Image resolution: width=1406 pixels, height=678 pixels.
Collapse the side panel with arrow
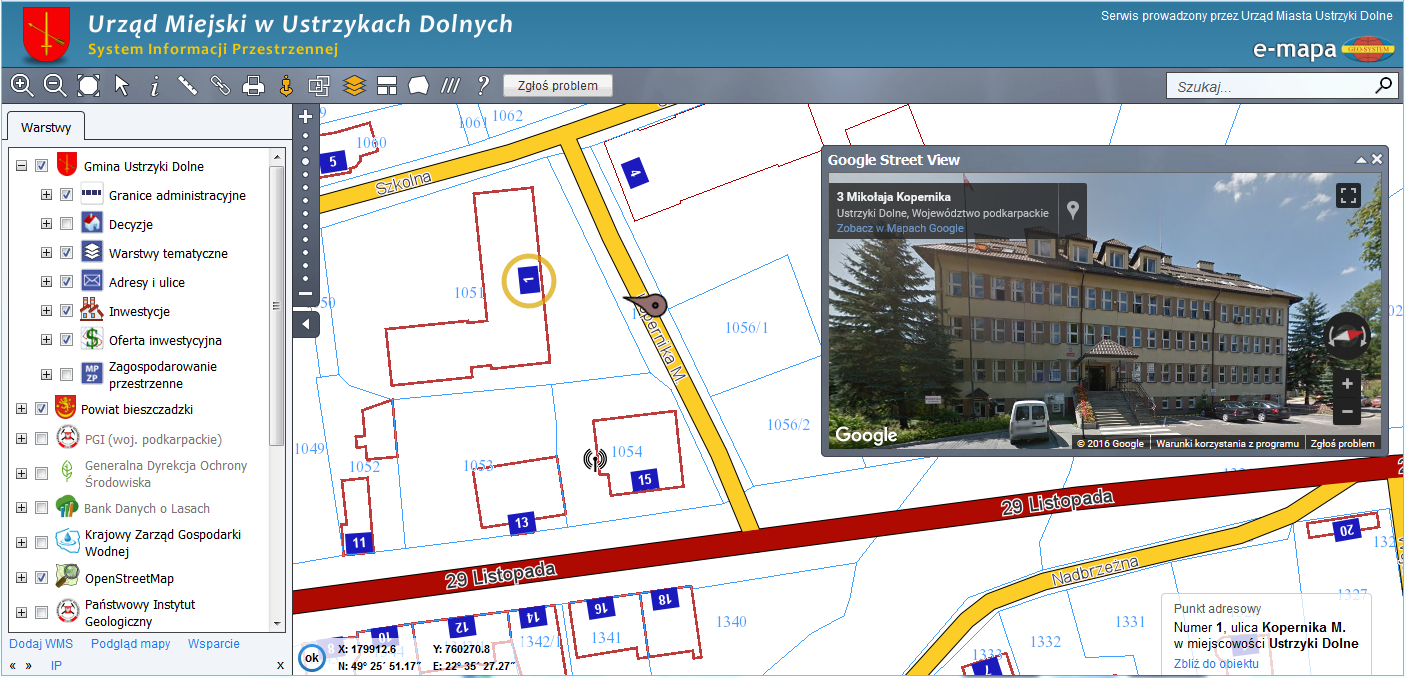click(x=306, y=324)
